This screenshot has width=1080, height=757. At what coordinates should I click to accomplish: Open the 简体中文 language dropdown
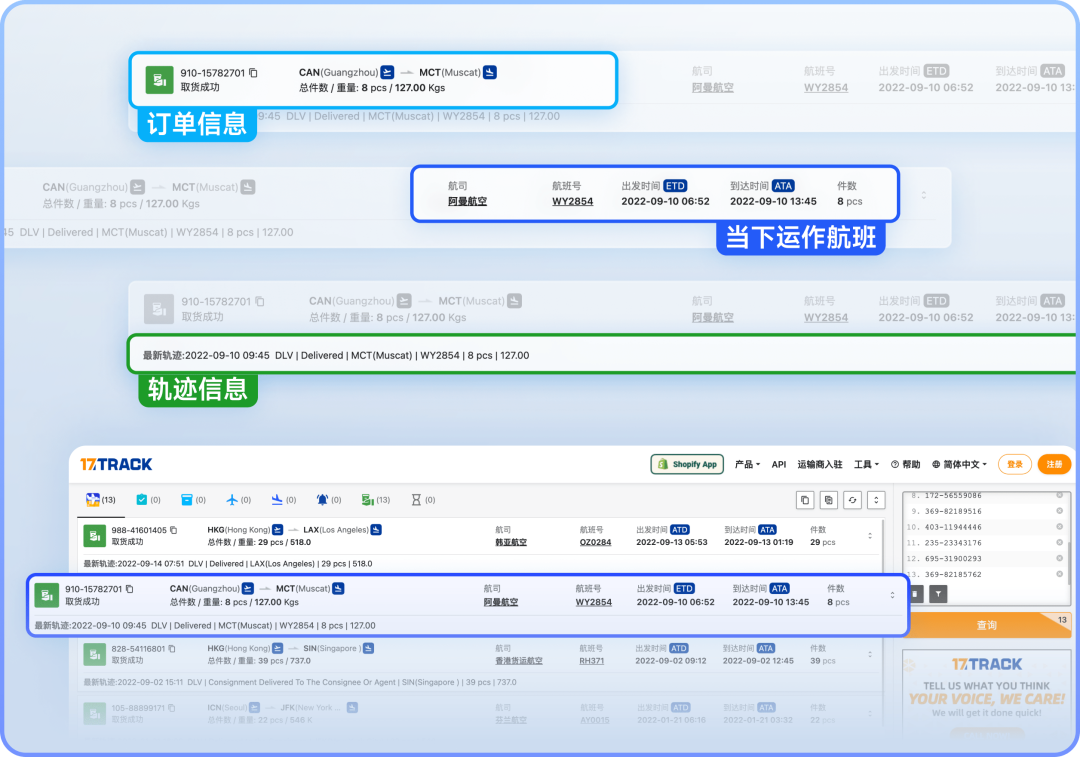pos(959,464)
